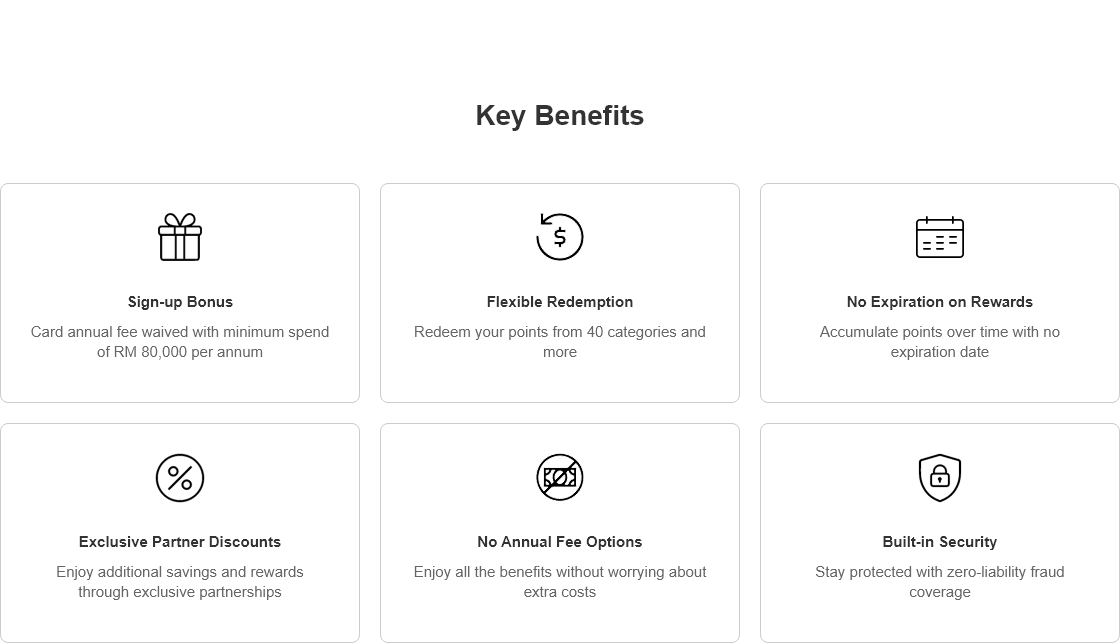The image size is (1120, 643).
Task: Select the Sign-up Bonus heading
Action: point(180,301)
